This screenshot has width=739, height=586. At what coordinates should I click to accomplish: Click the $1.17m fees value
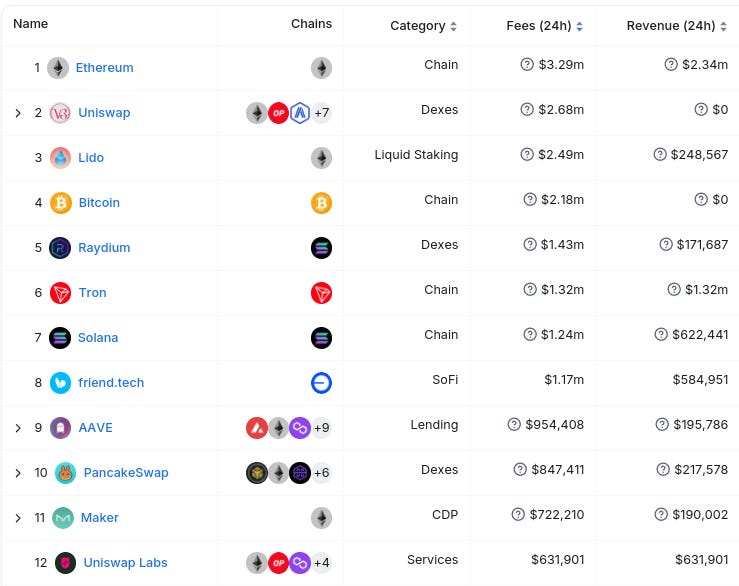(564, 380)
